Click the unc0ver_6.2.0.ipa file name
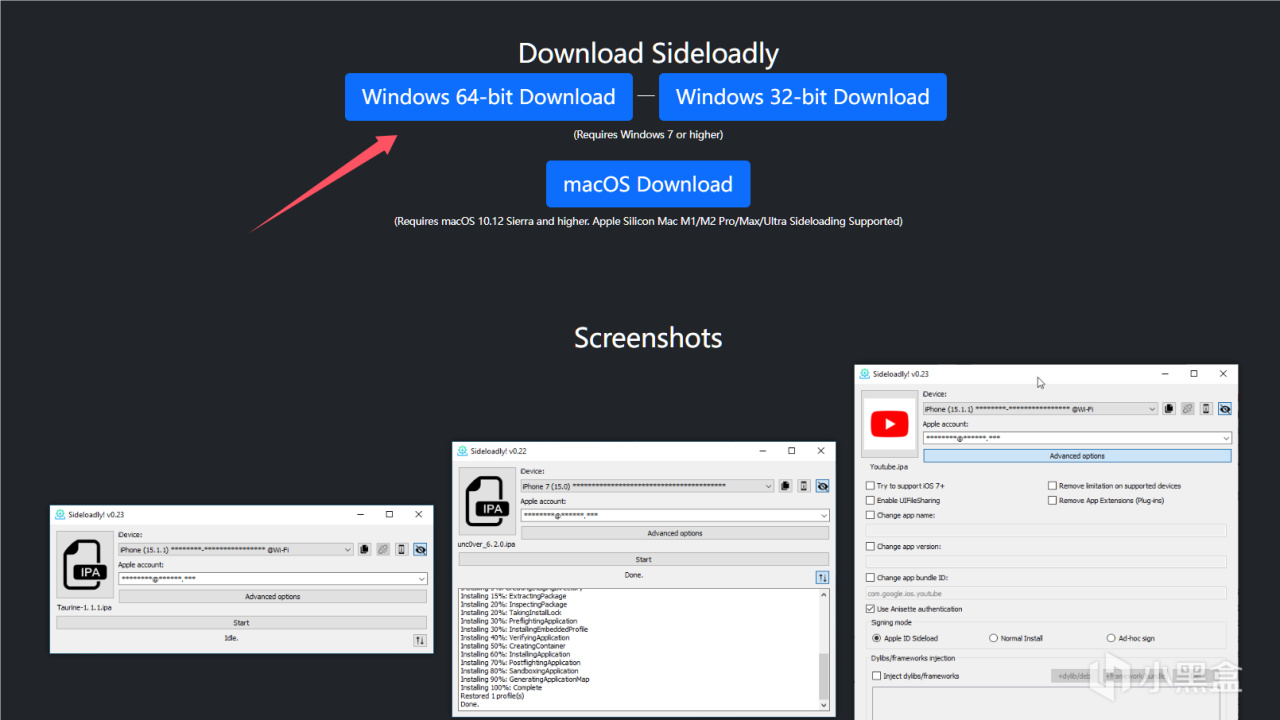This screenshot has width=1280, height=720. coord(488,544)
